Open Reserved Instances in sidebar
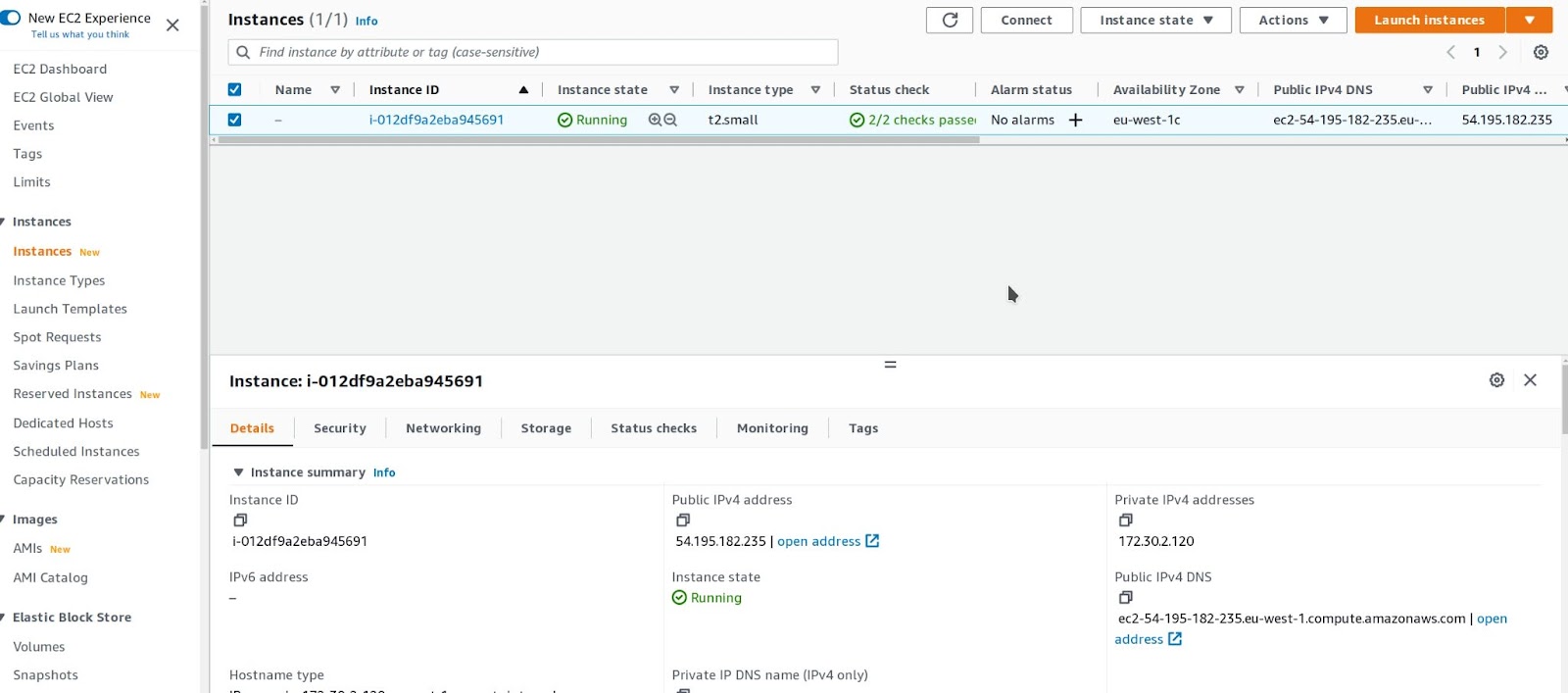This screenshot has height=693, width=1568. [73, 394]
